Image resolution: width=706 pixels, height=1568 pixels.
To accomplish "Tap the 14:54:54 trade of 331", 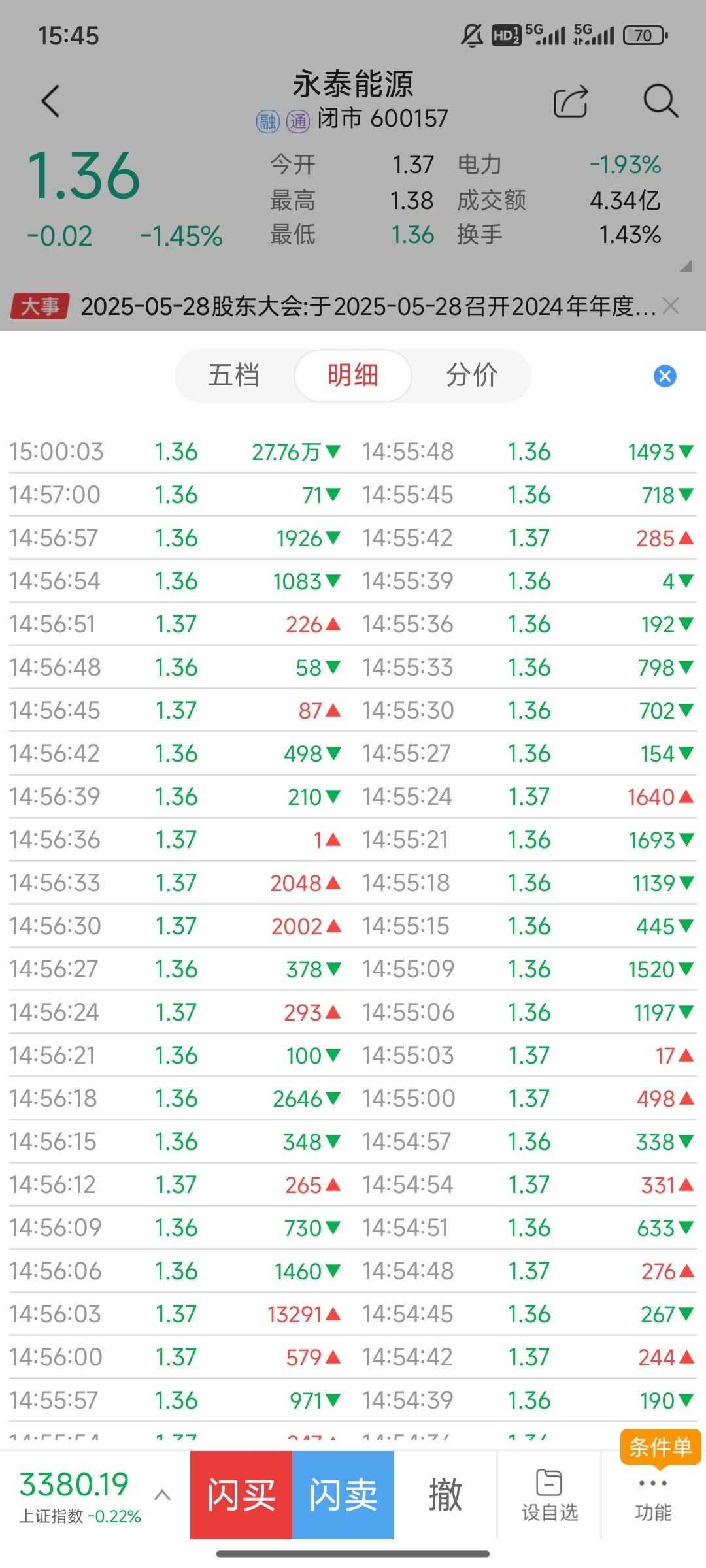I will pyautogui.click(x=528, y=1184).
